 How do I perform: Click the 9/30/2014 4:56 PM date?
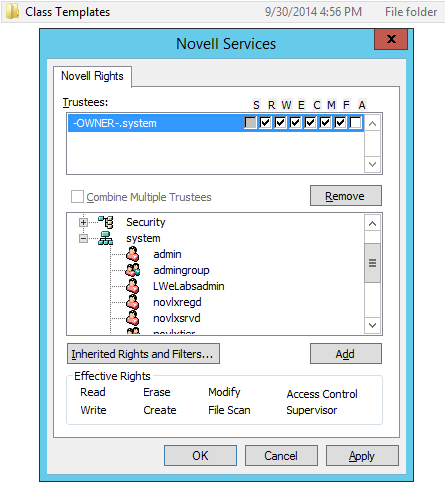tap(313, 12)
